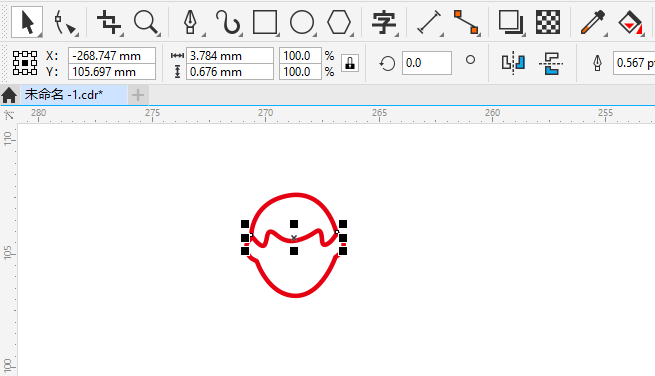The width and height of the screenshot is (655, 376).
Task: Select the Connector tool
Action: (x=466, y=23)
